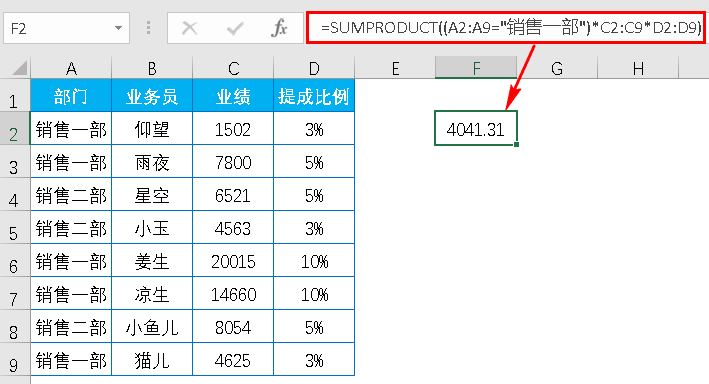
Task: Open the Name Box dropdown arrow
Action: [118, 28]
